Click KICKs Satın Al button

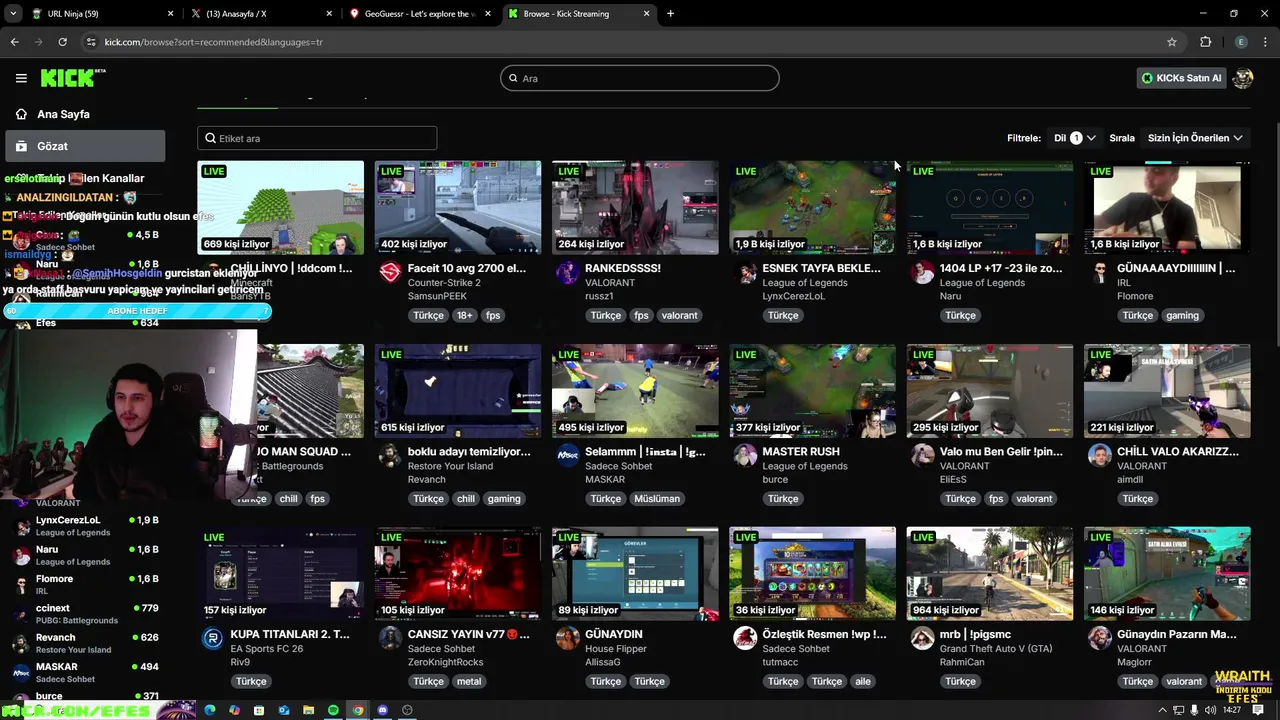(x=1182, y=78)
